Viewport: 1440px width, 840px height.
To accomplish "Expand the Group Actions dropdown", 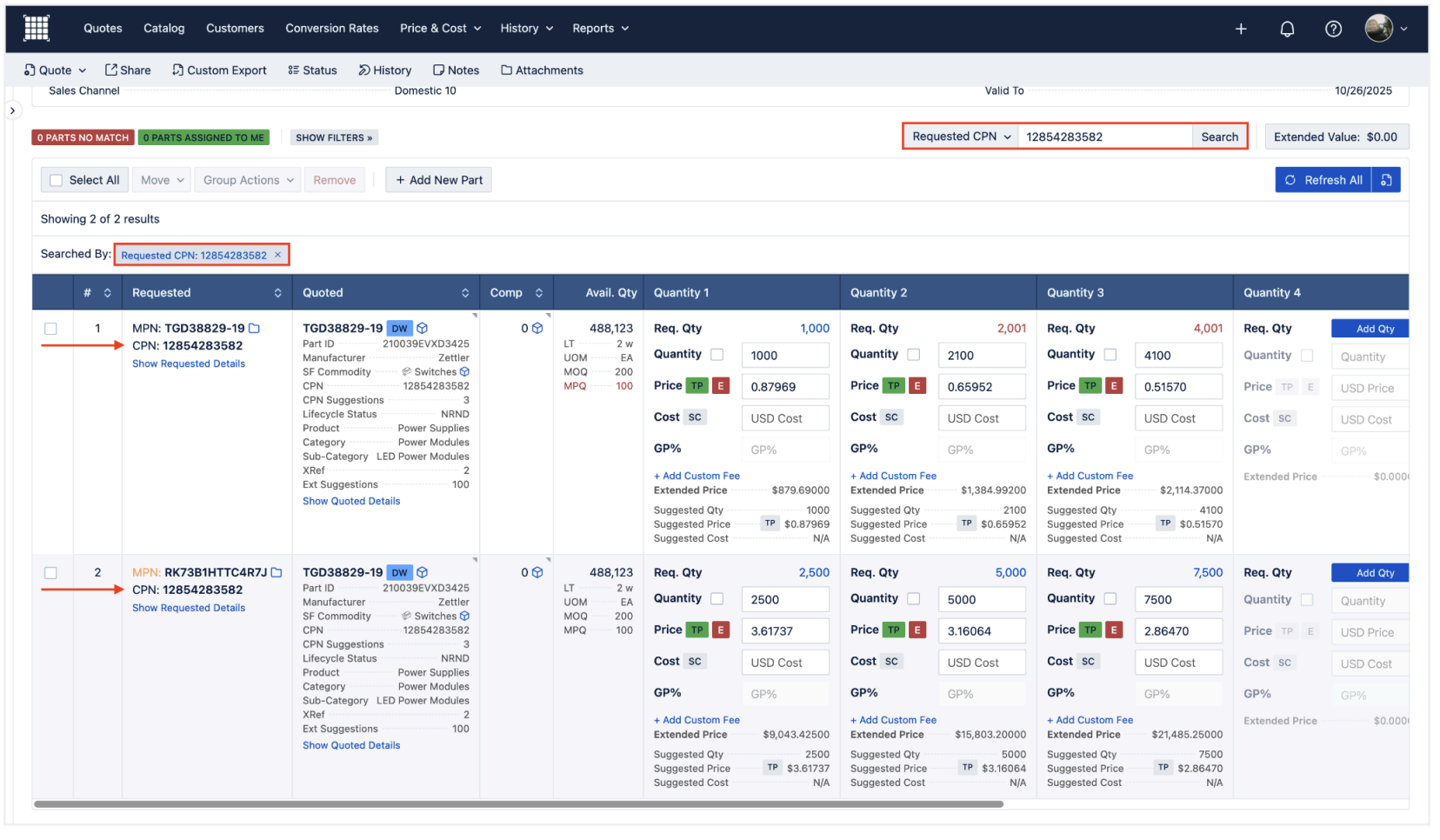I will tap(248, 180).
